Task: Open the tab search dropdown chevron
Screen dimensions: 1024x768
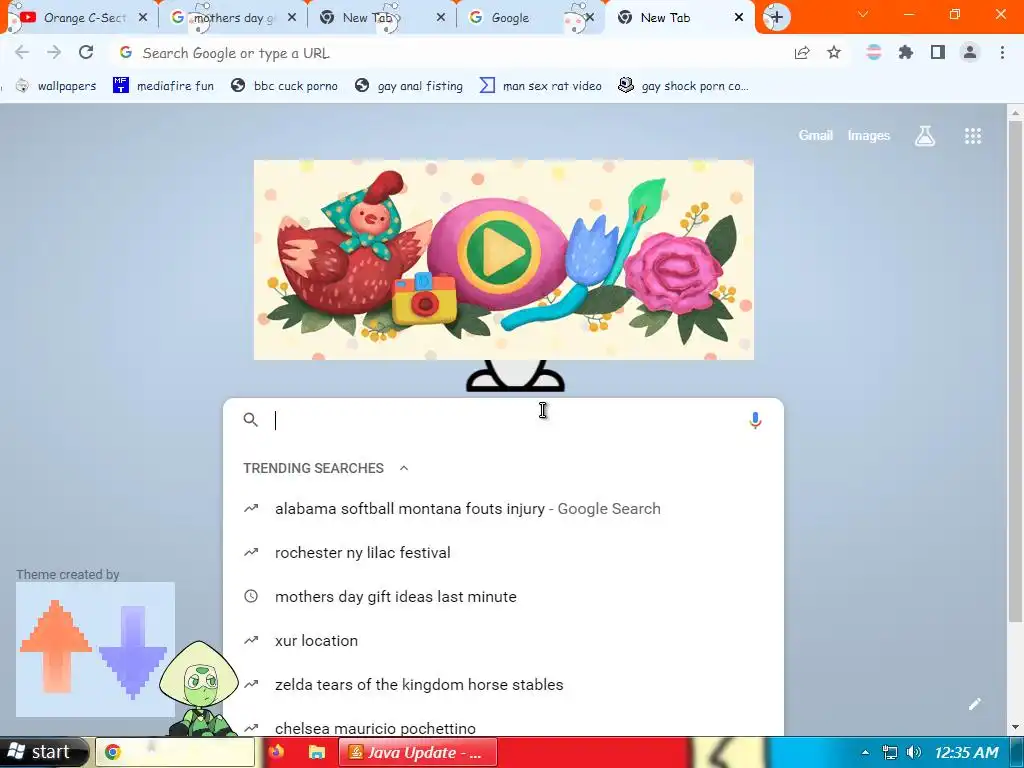Action: click(863, 14)
